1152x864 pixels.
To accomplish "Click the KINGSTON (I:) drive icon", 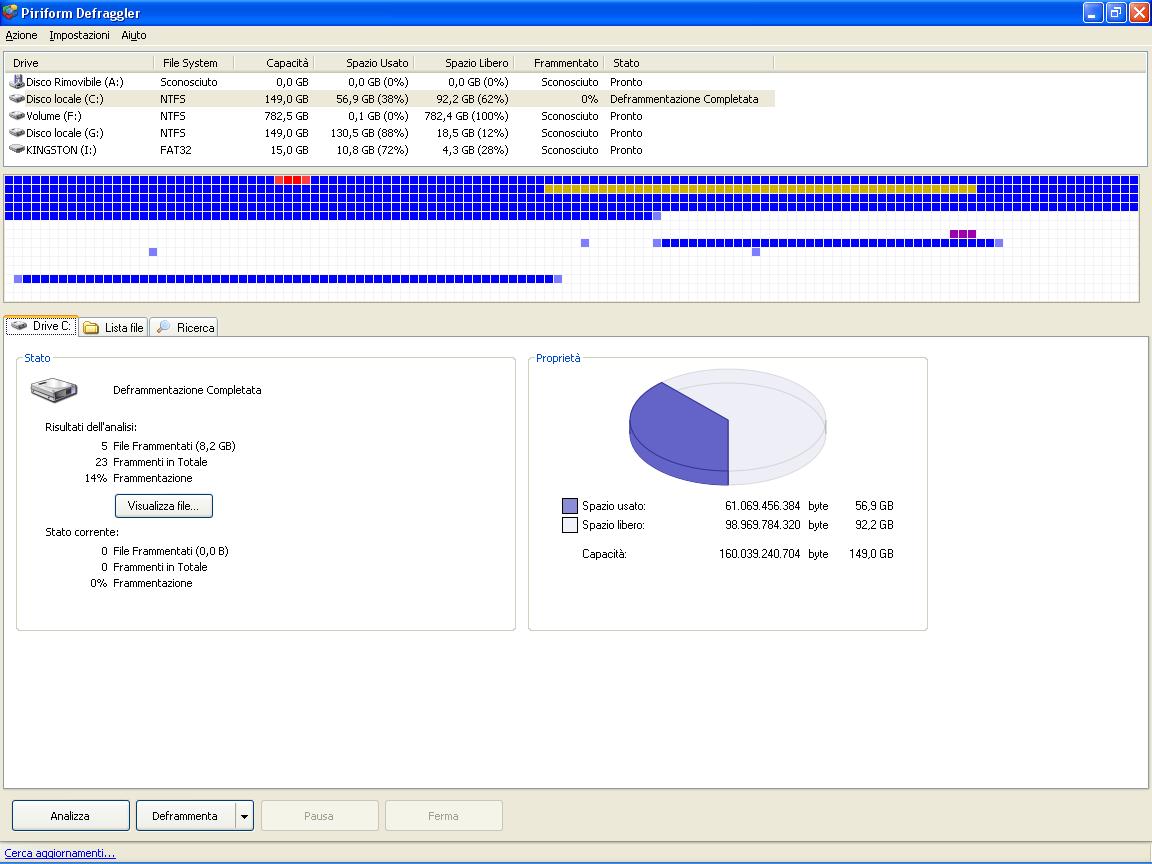I will pyautogui.click(x=16, y=149).
